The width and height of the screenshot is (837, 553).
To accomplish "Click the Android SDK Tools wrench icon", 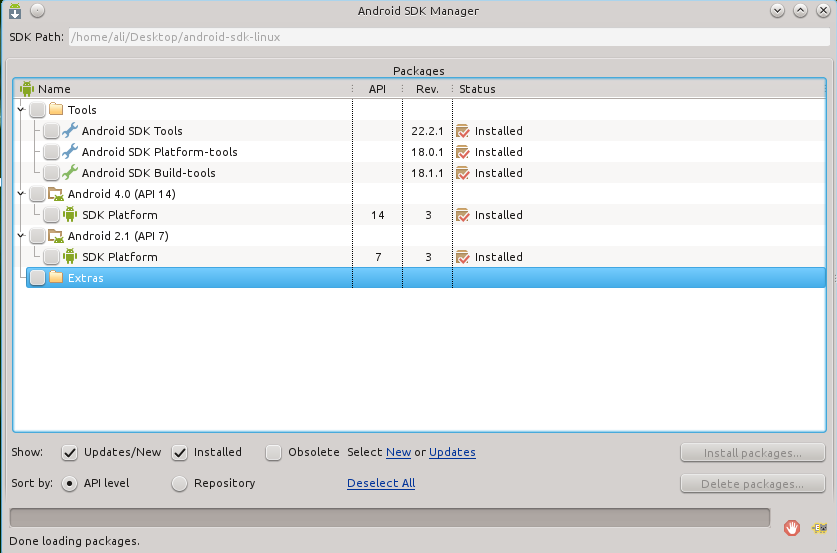I will (69, 131).
